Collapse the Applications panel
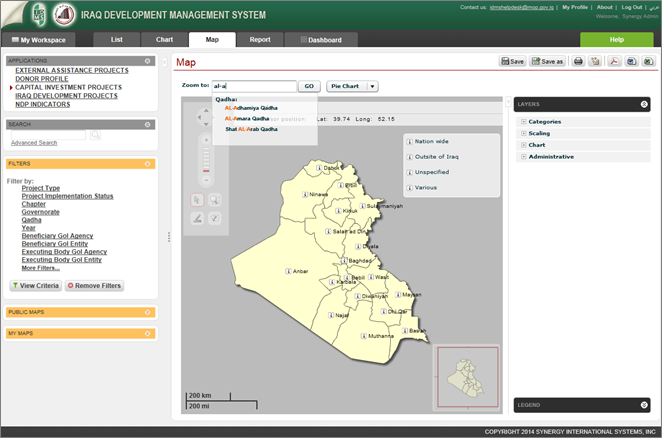The width and height of the screenshot is (662, 438). pos(147,61)
